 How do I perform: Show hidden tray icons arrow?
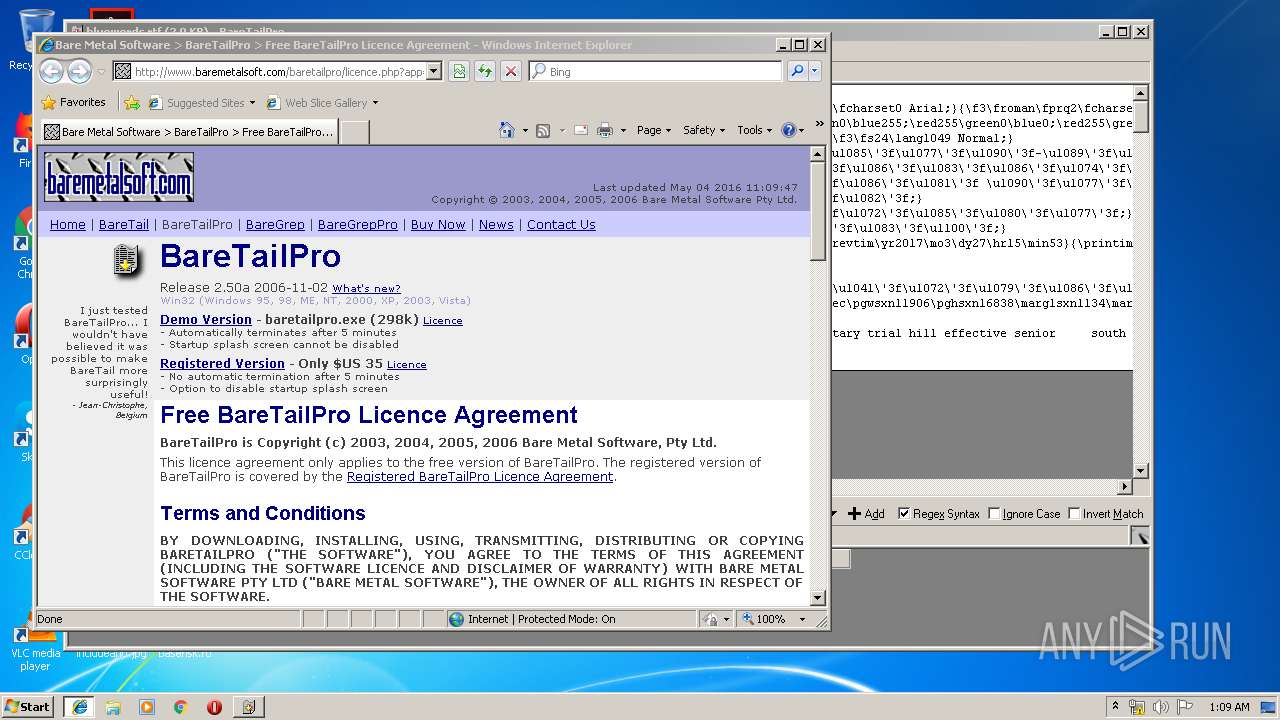point(1115,707)
